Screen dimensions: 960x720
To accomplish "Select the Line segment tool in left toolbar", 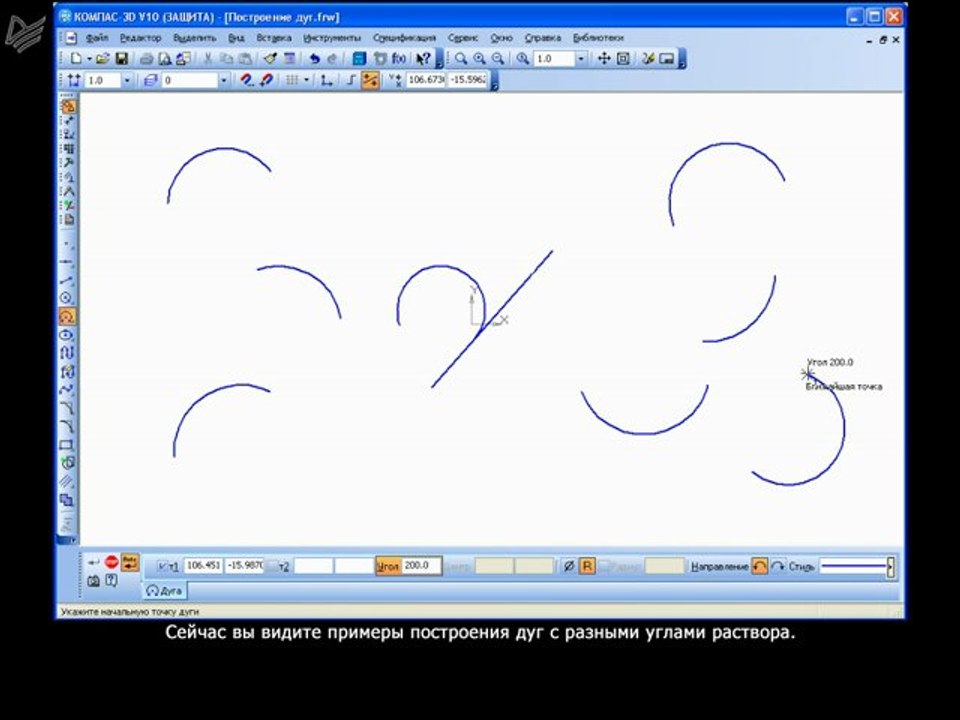I will coord(67,280).
